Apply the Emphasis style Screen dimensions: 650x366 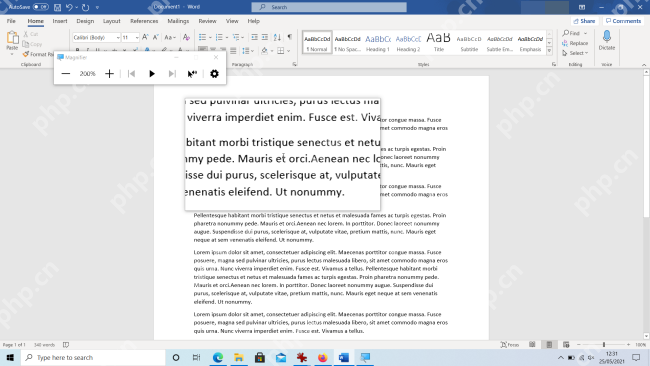click(530, 42)
